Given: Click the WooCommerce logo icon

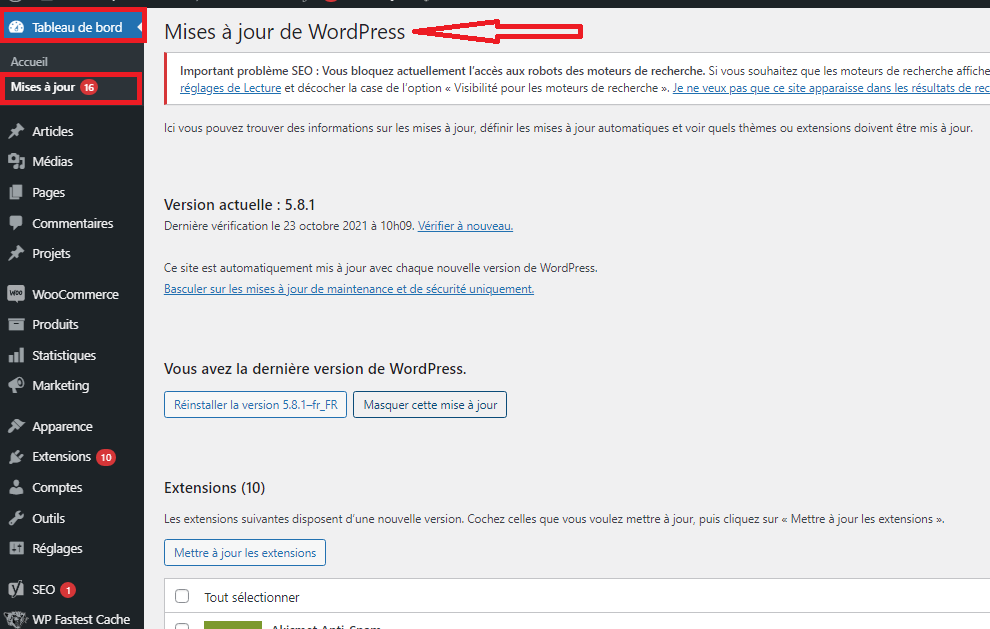Looking at the screenshot, I should pos(16,294).
